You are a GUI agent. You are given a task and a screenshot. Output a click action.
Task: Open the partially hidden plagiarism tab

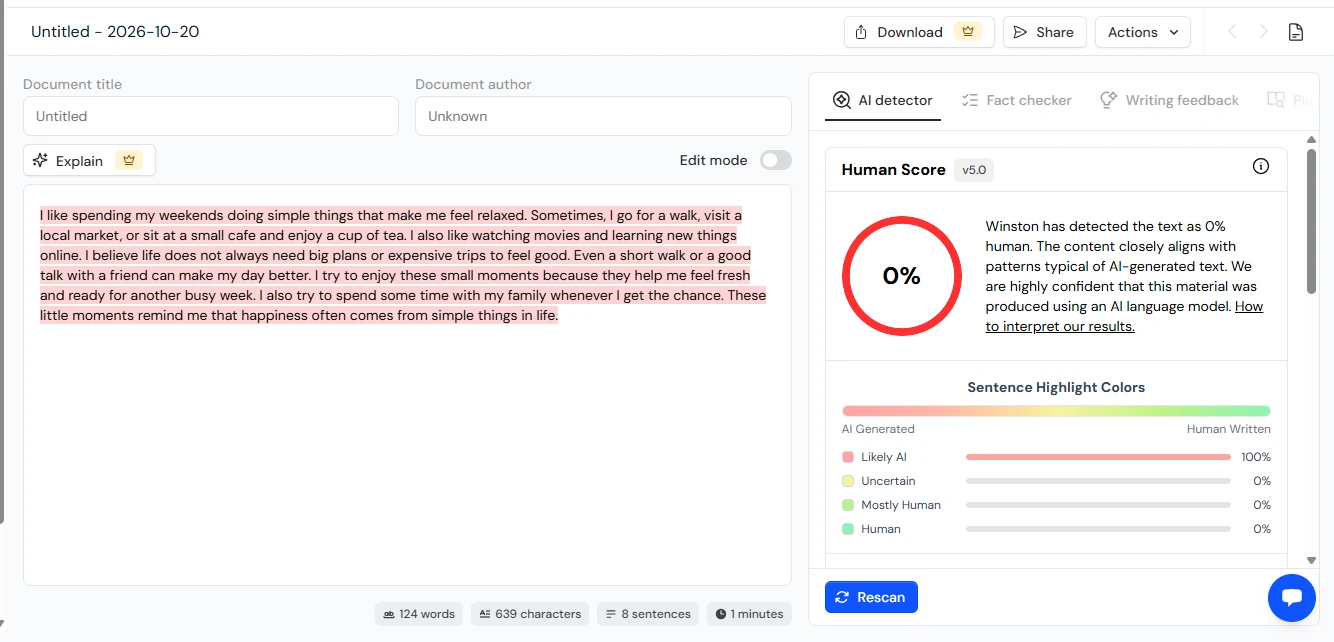(x=1290, y=100)
